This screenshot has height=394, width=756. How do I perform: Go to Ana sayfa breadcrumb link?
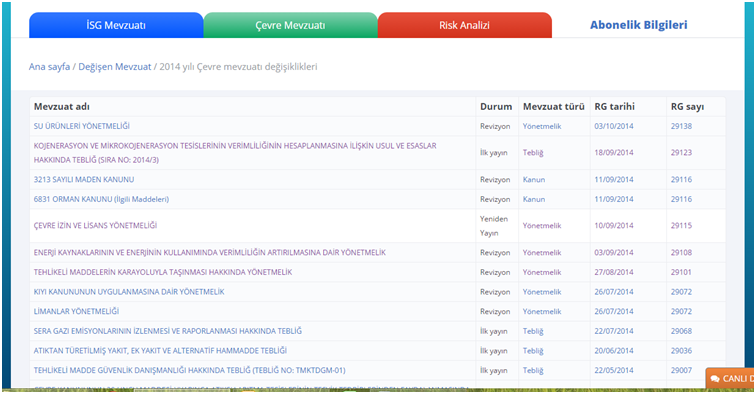(x=49, y=67)
